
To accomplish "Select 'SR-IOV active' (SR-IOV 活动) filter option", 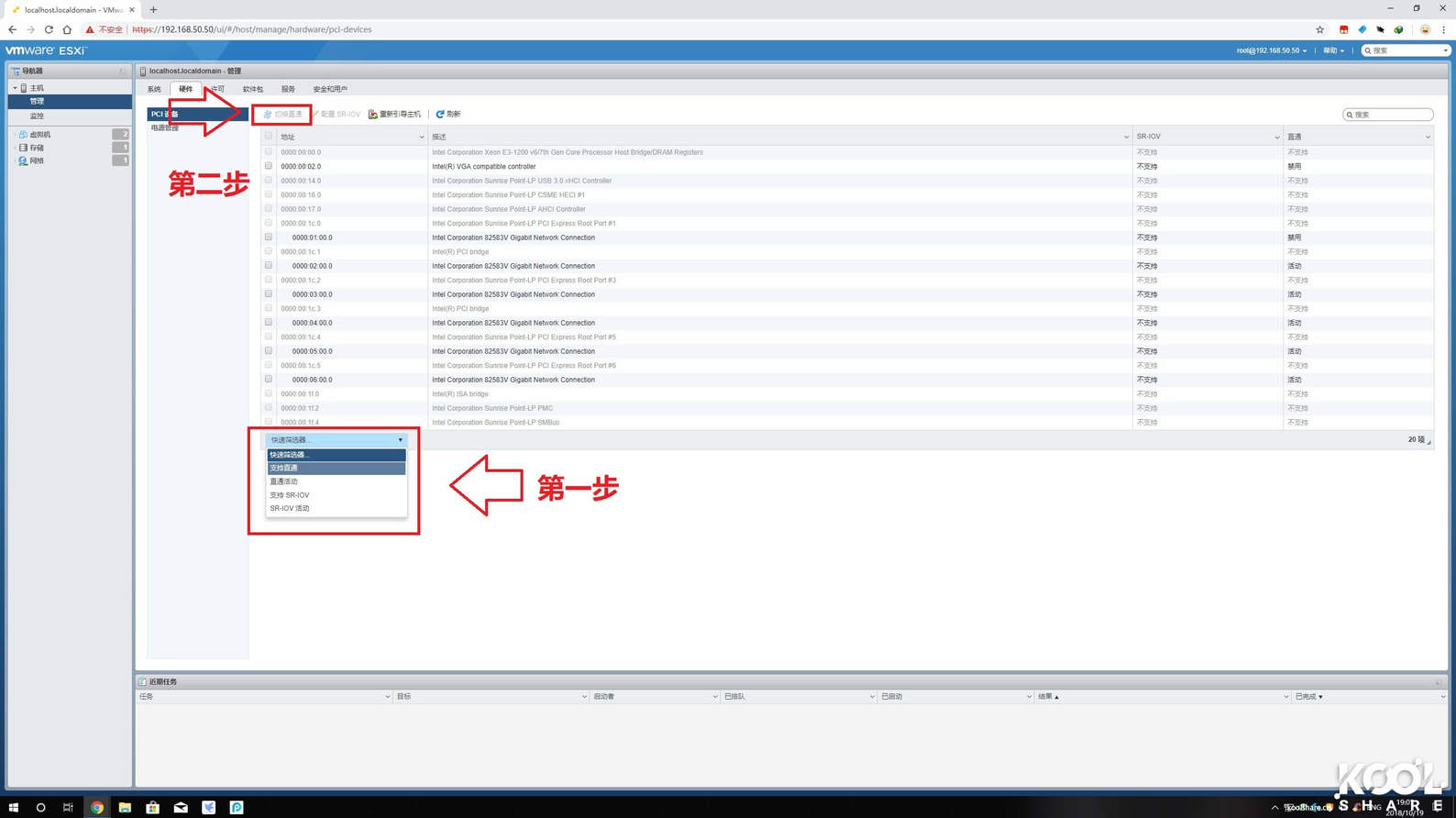I will (336, 508).
